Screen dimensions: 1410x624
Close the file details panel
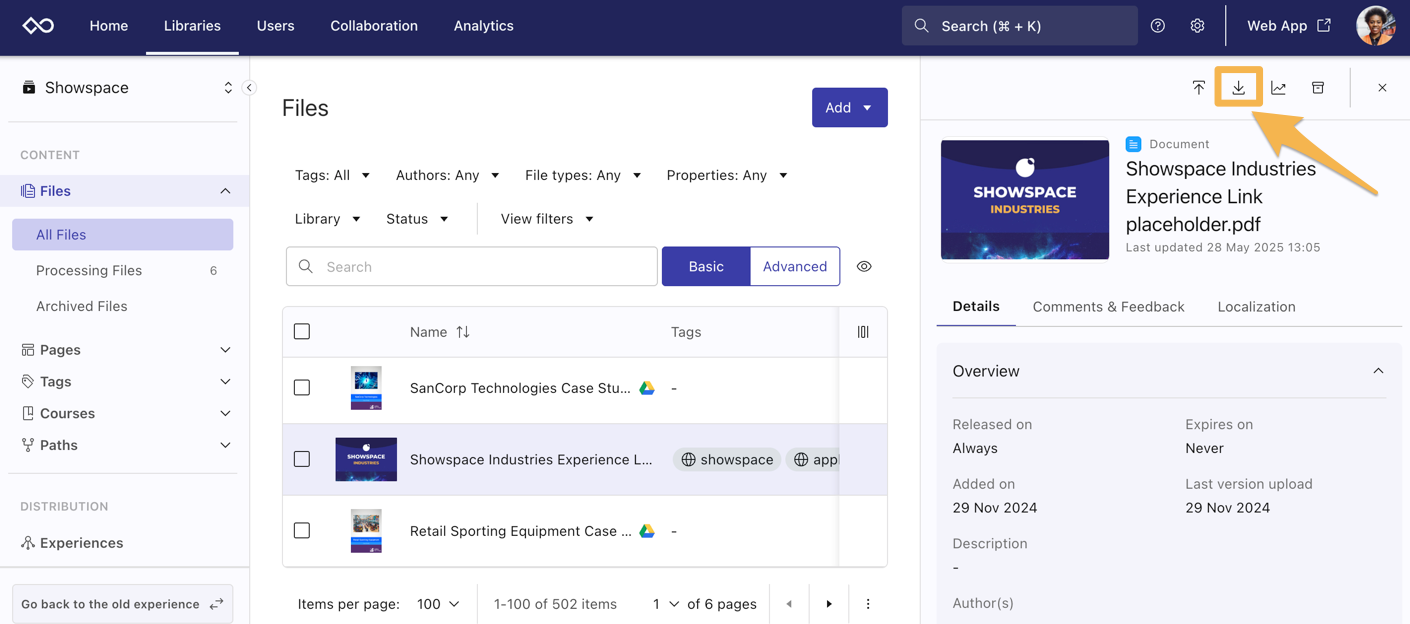(x=1382, y=88)
